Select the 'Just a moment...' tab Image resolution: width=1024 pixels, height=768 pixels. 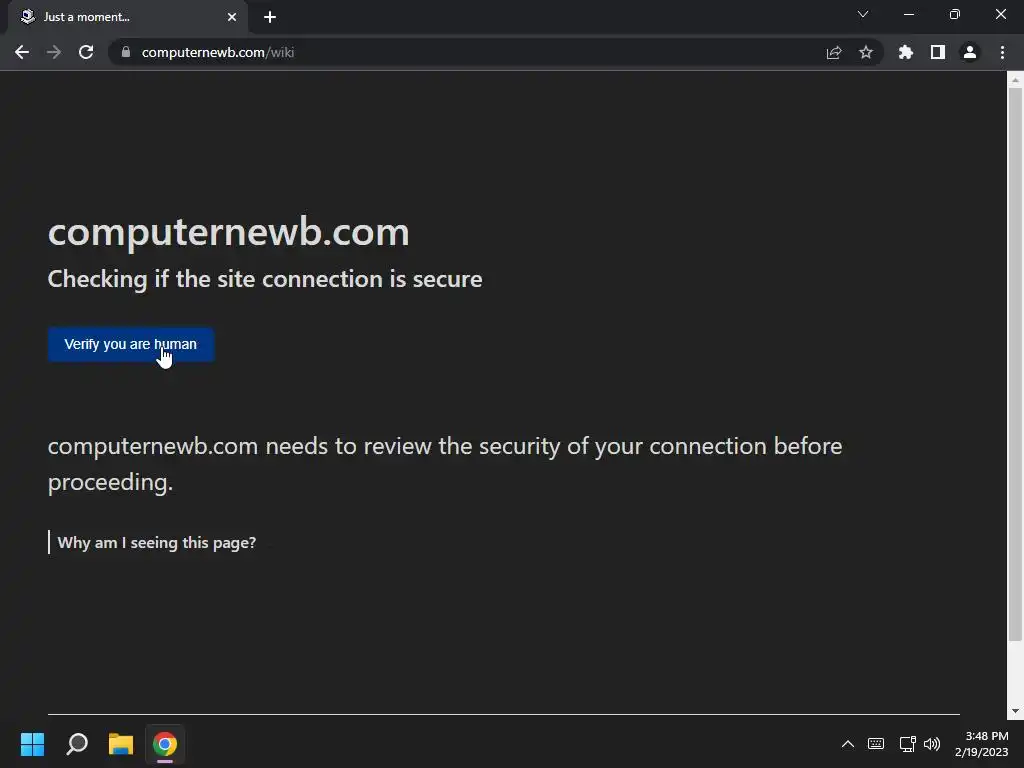tap(128, 17)
